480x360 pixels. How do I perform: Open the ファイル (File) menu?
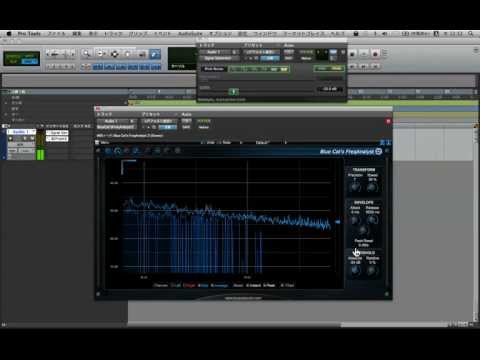(x=57, y=34)
